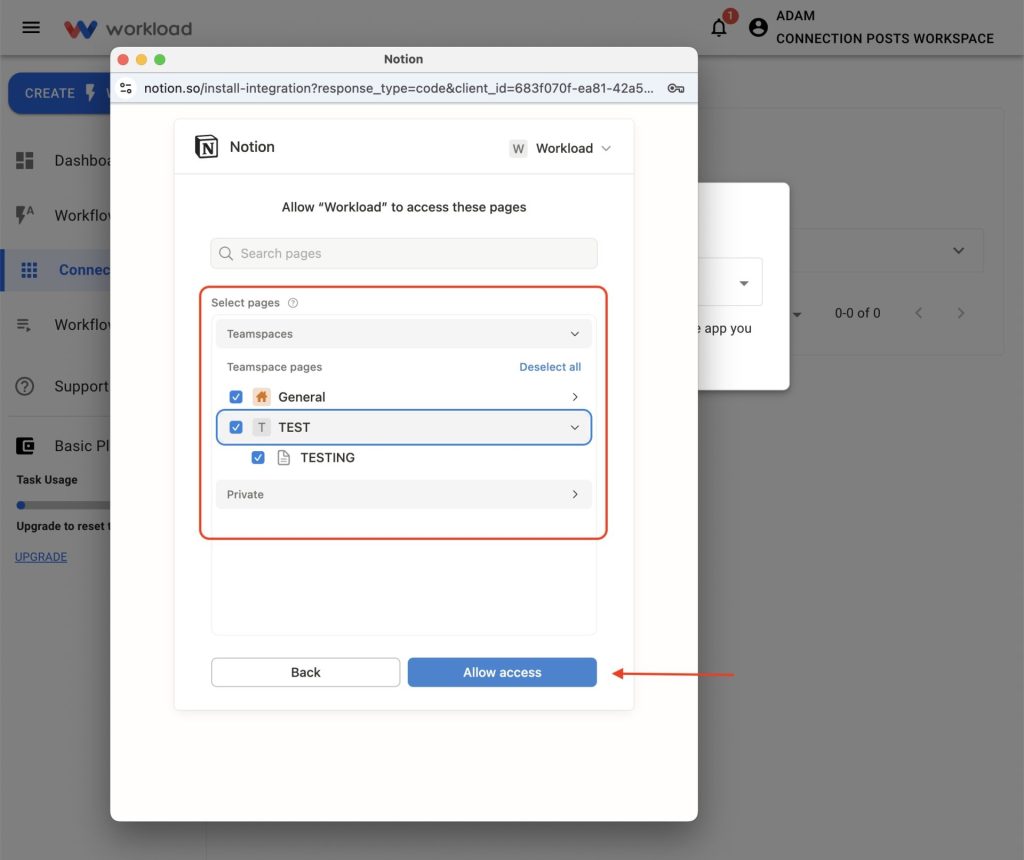Click the TESTING page document icon
1024x860 pixels.
283,457
